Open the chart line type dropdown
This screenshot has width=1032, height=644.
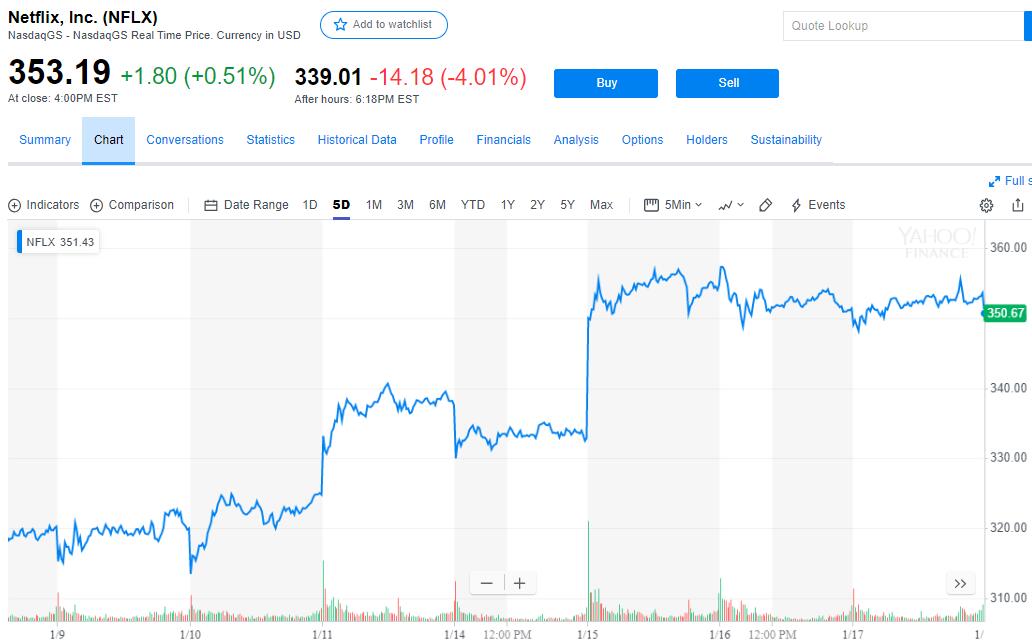(x=731, y=205)
